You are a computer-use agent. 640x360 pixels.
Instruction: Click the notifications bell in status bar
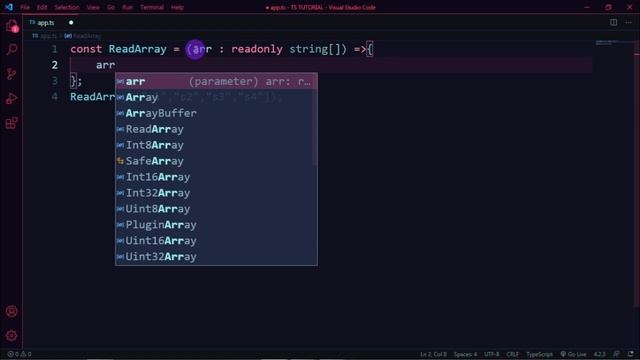click(631, 354)
